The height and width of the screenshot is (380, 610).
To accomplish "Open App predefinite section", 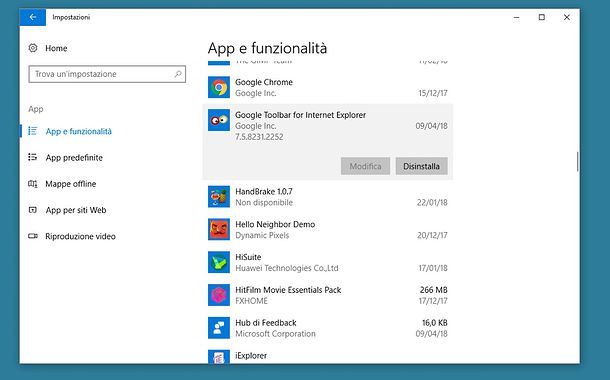I will 74,158.
